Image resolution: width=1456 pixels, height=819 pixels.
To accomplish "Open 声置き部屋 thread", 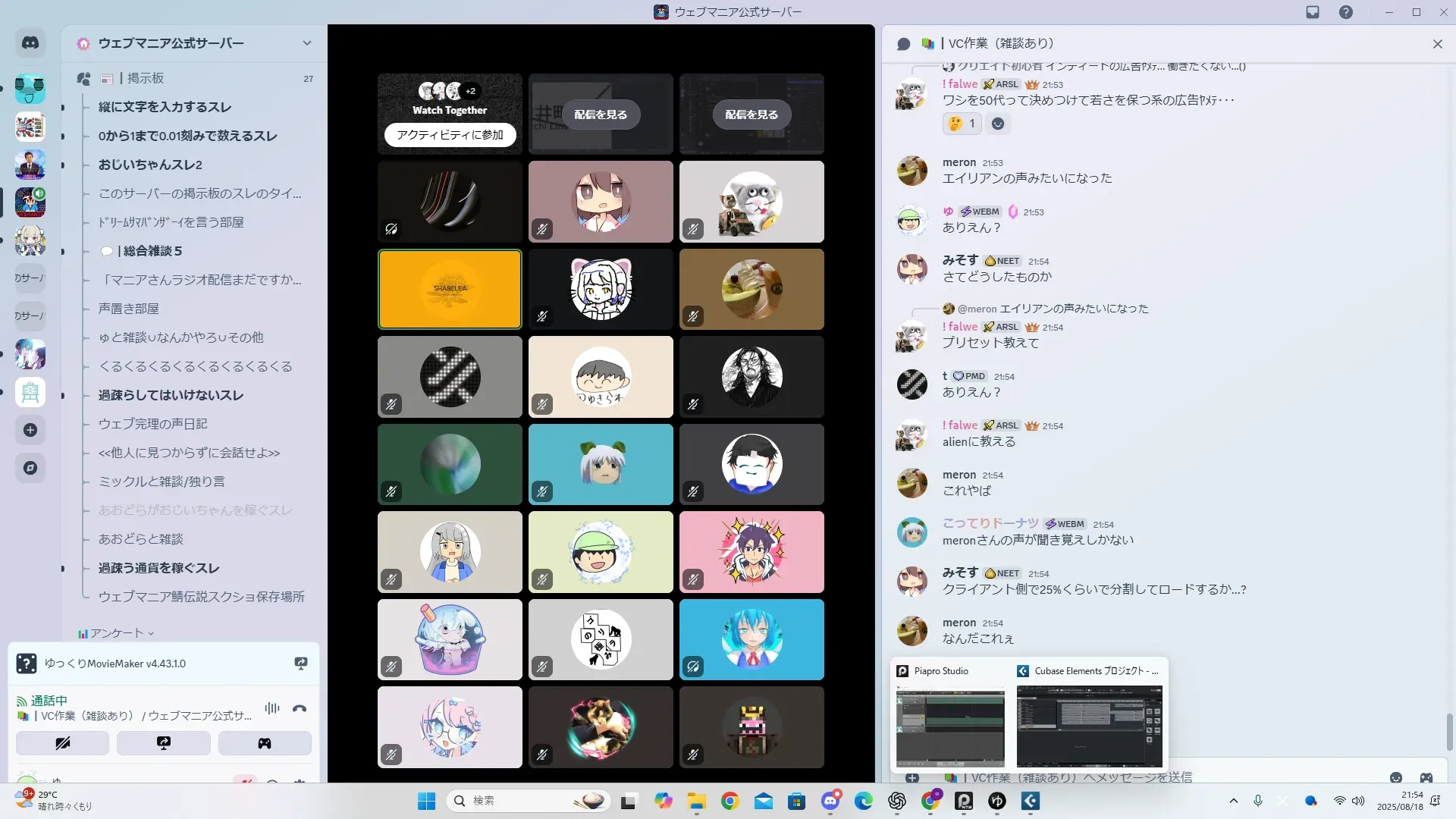I will click(x=129, y=309).
